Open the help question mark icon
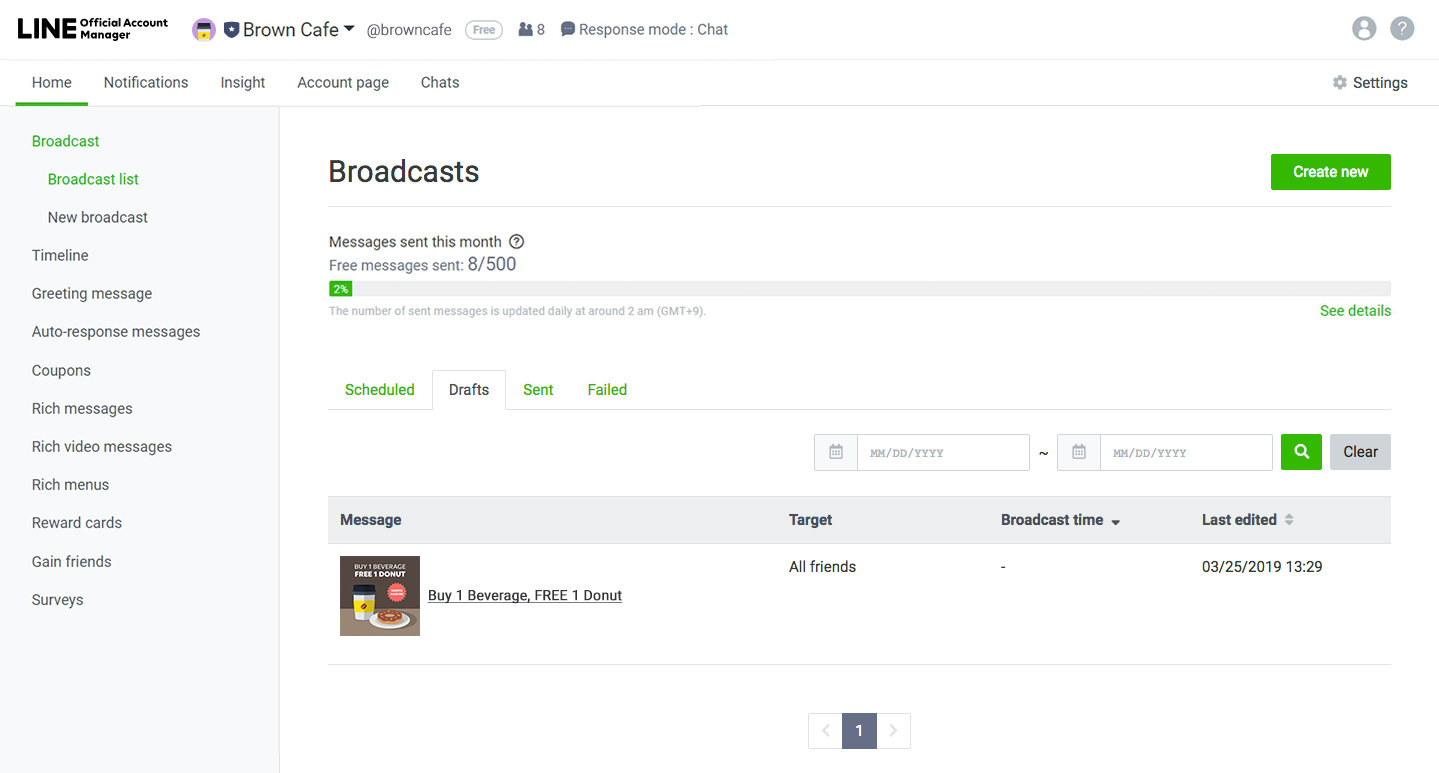 (x=1403, y=29)
